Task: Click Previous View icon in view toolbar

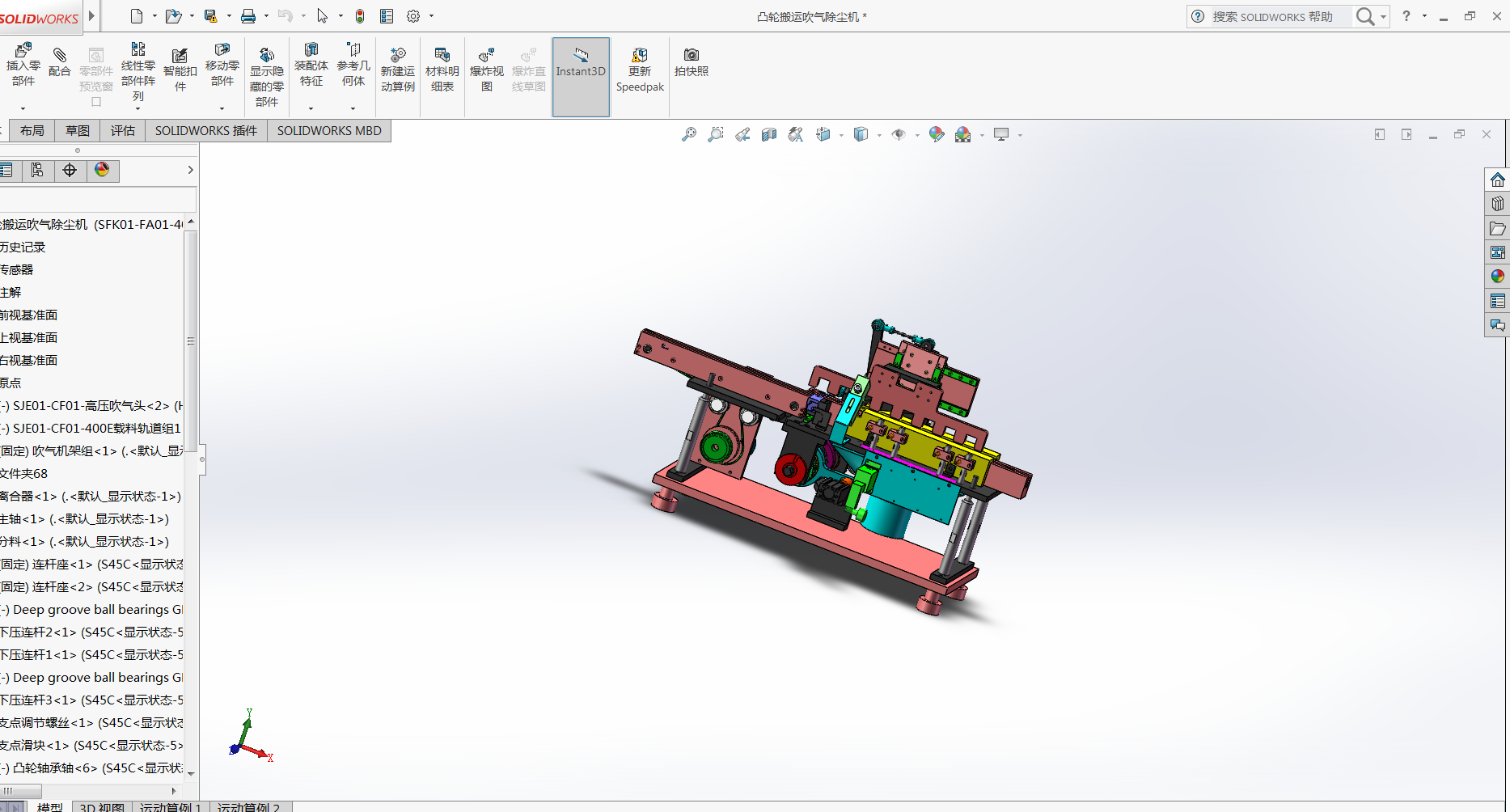Action: [x=742, y=135]
